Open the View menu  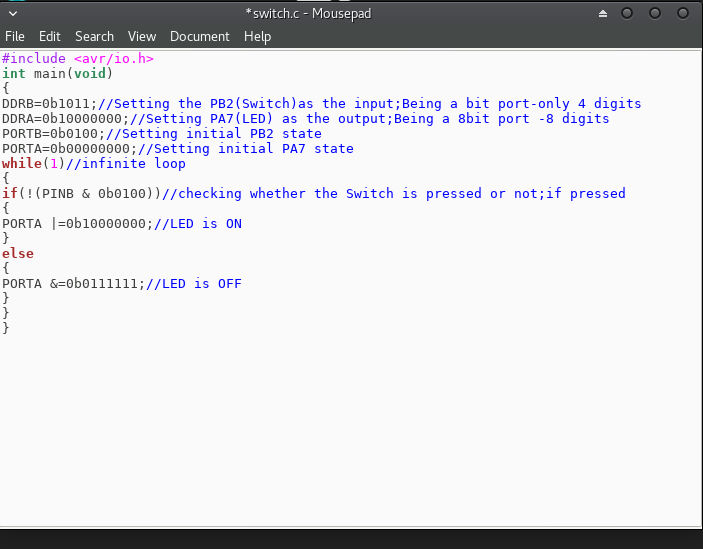[142, 36]
